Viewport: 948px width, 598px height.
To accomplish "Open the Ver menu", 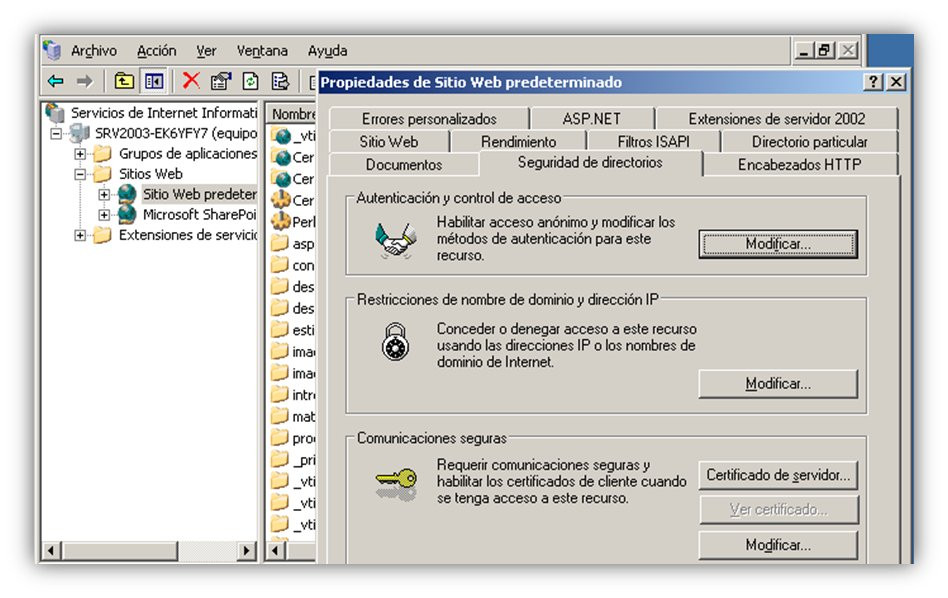I will click(x=206, y=51).
